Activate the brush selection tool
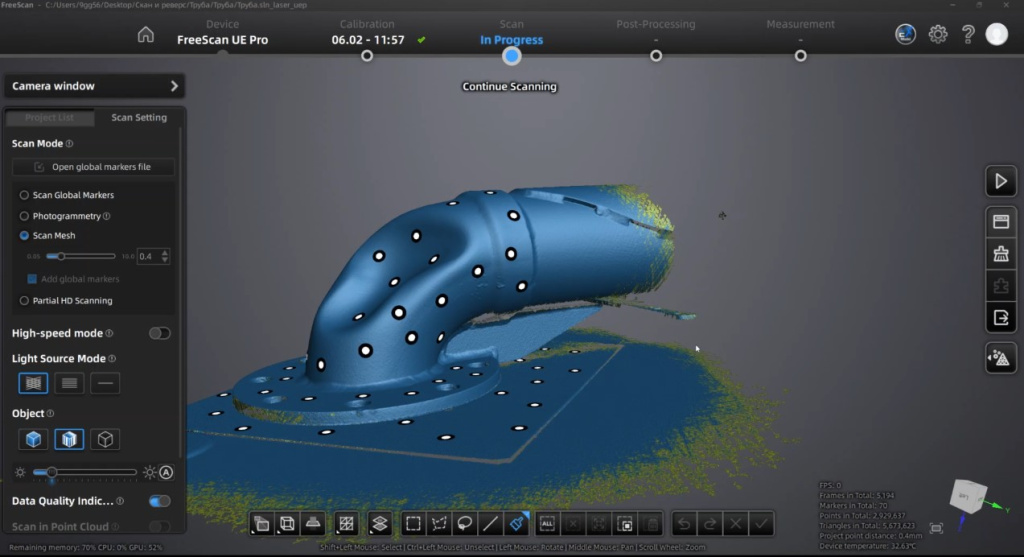 pyautogui.click(x=516, y=523)
